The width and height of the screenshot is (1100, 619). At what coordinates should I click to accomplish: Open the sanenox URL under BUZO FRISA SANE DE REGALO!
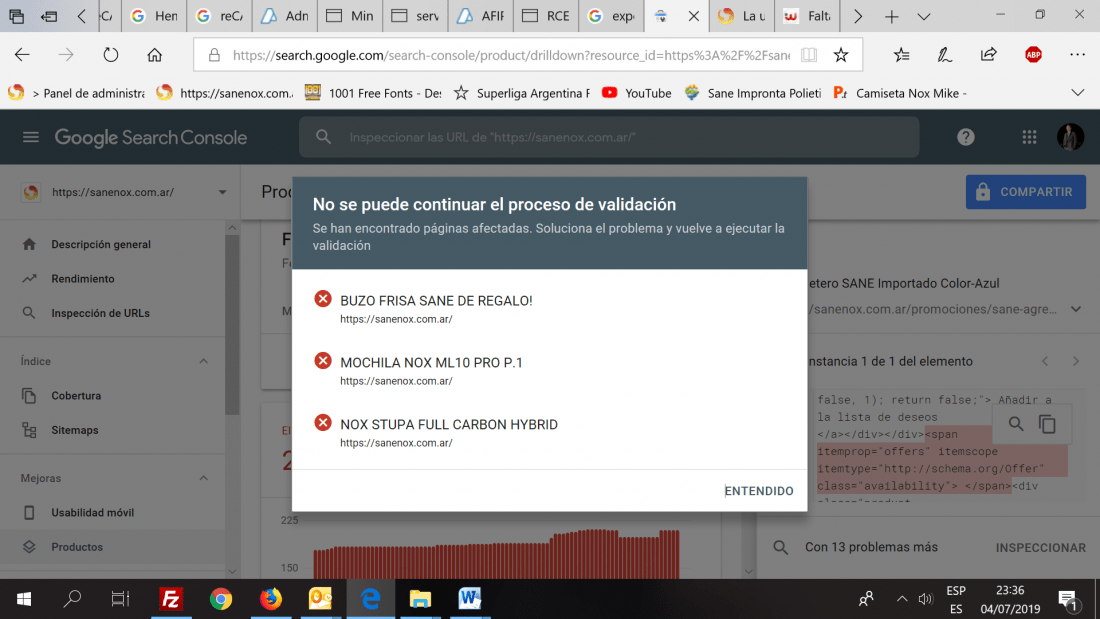tap(396, 319)
